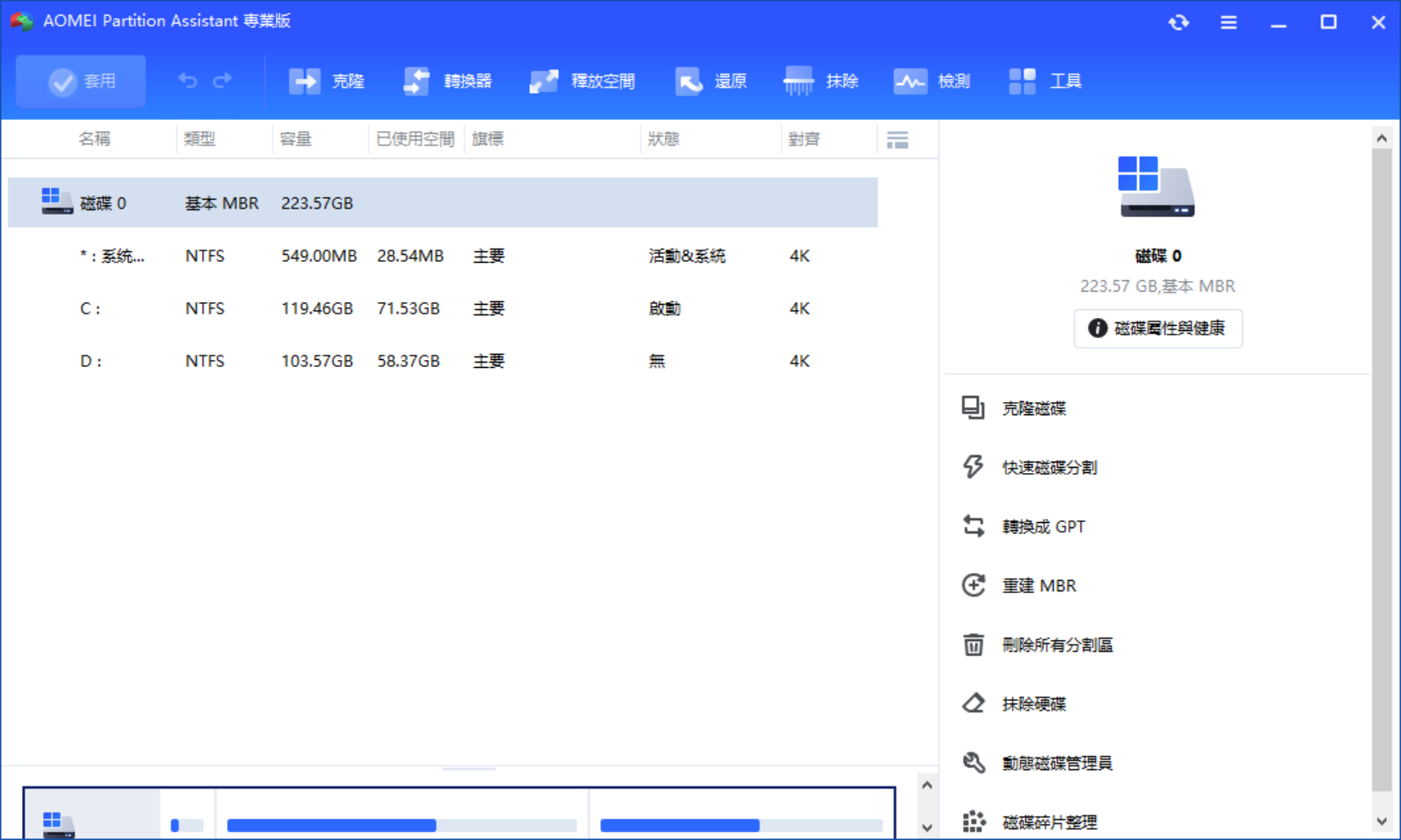Open the hamburger menu in title bar
Image resolution: width=1401 pixels, height=840 pixels.
tap(1228, 23)
